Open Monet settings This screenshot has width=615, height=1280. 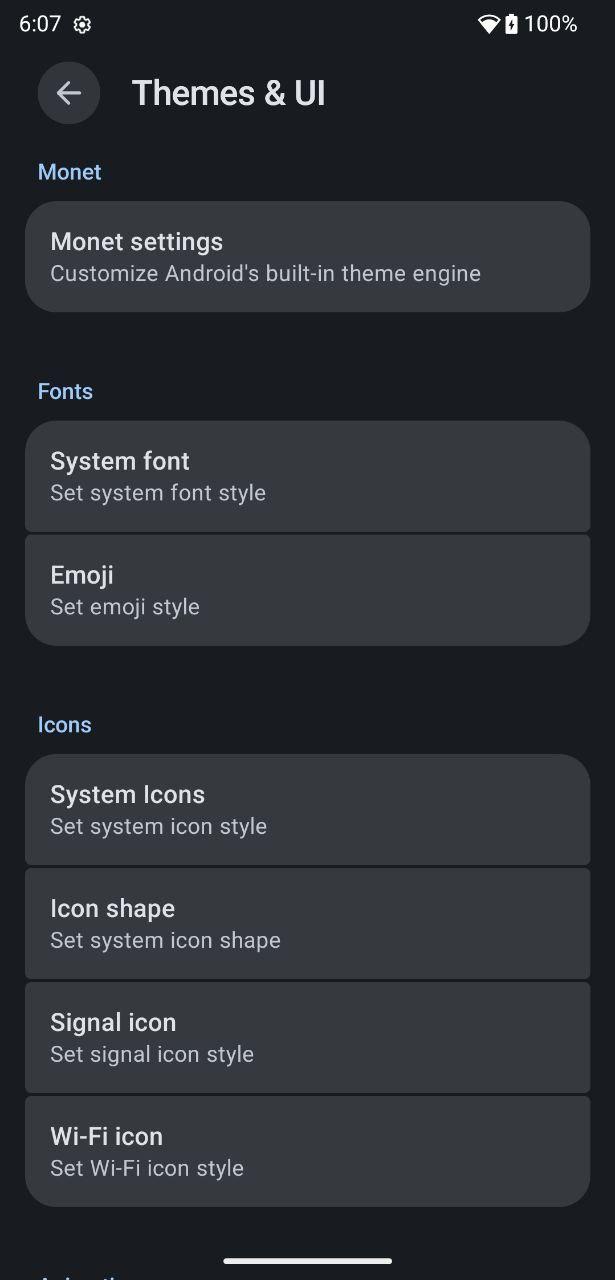pyautogui.click(x=307, y=257)
